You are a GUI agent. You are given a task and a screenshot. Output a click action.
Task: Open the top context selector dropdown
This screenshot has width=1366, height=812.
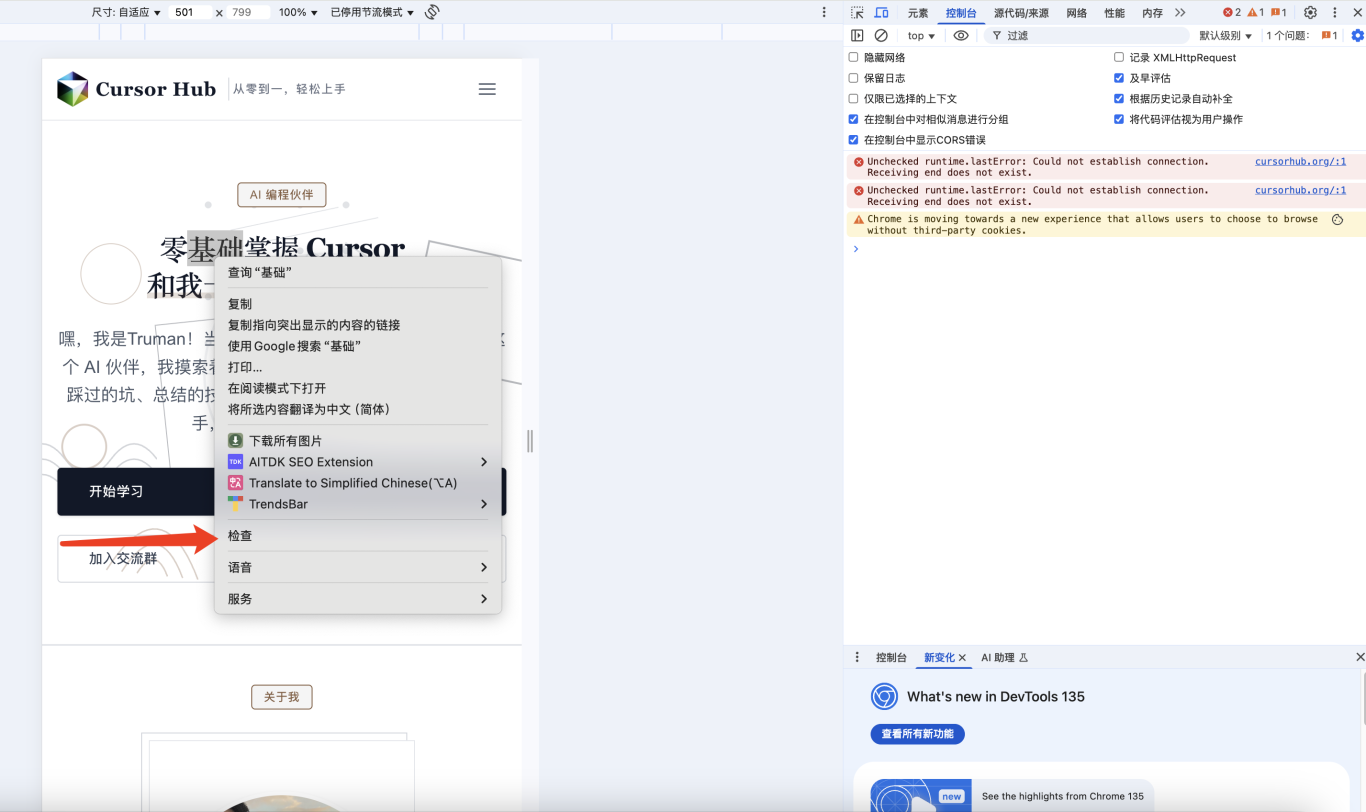click(921, 35)
